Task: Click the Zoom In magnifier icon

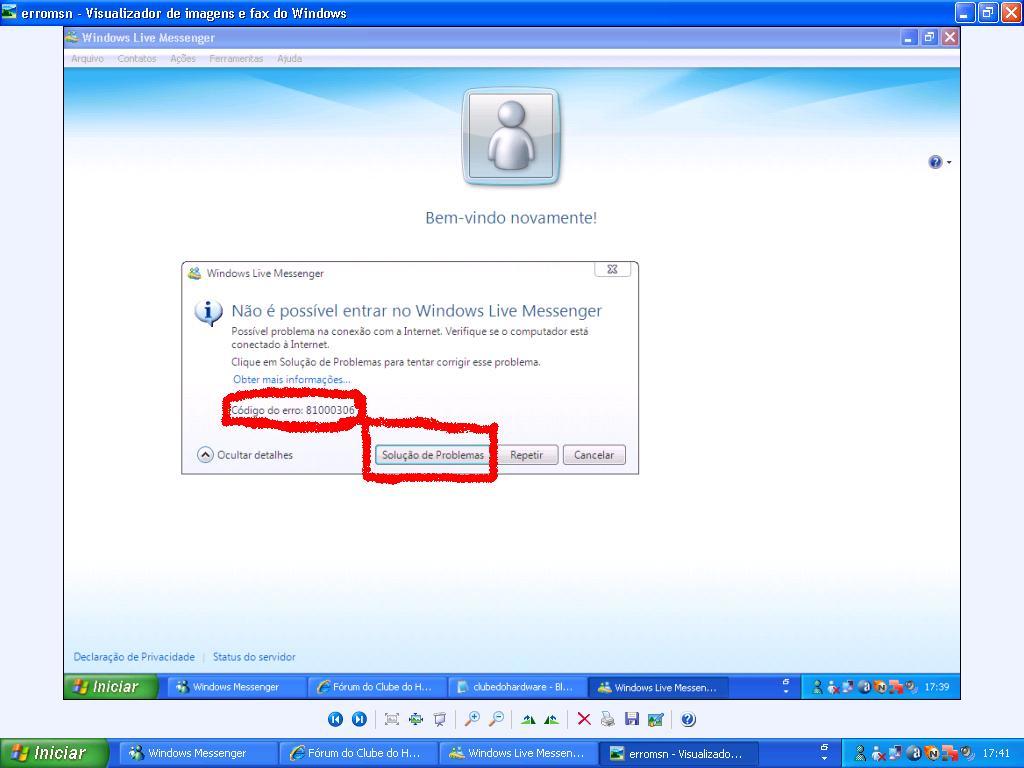Action: (x=472, y=719)
